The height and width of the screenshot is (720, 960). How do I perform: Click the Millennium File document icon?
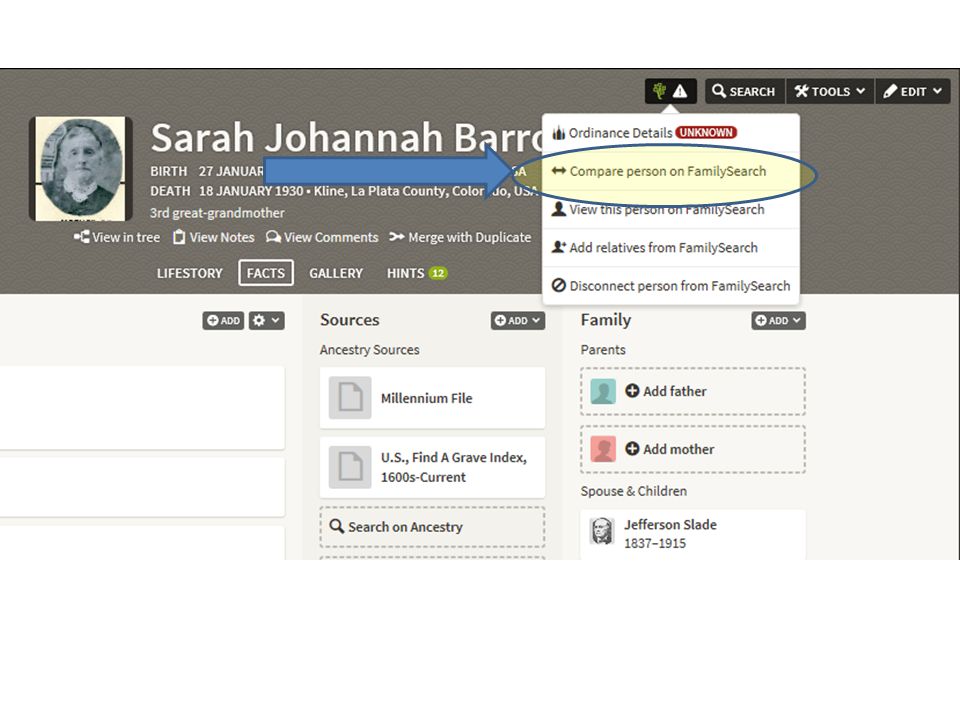coord(350,398)
